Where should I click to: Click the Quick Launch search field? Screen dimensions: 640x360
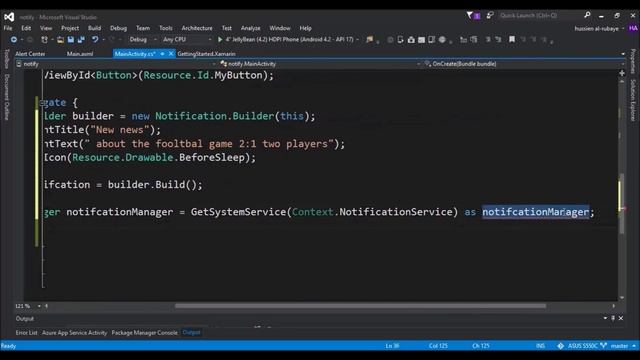click(540, 16)
